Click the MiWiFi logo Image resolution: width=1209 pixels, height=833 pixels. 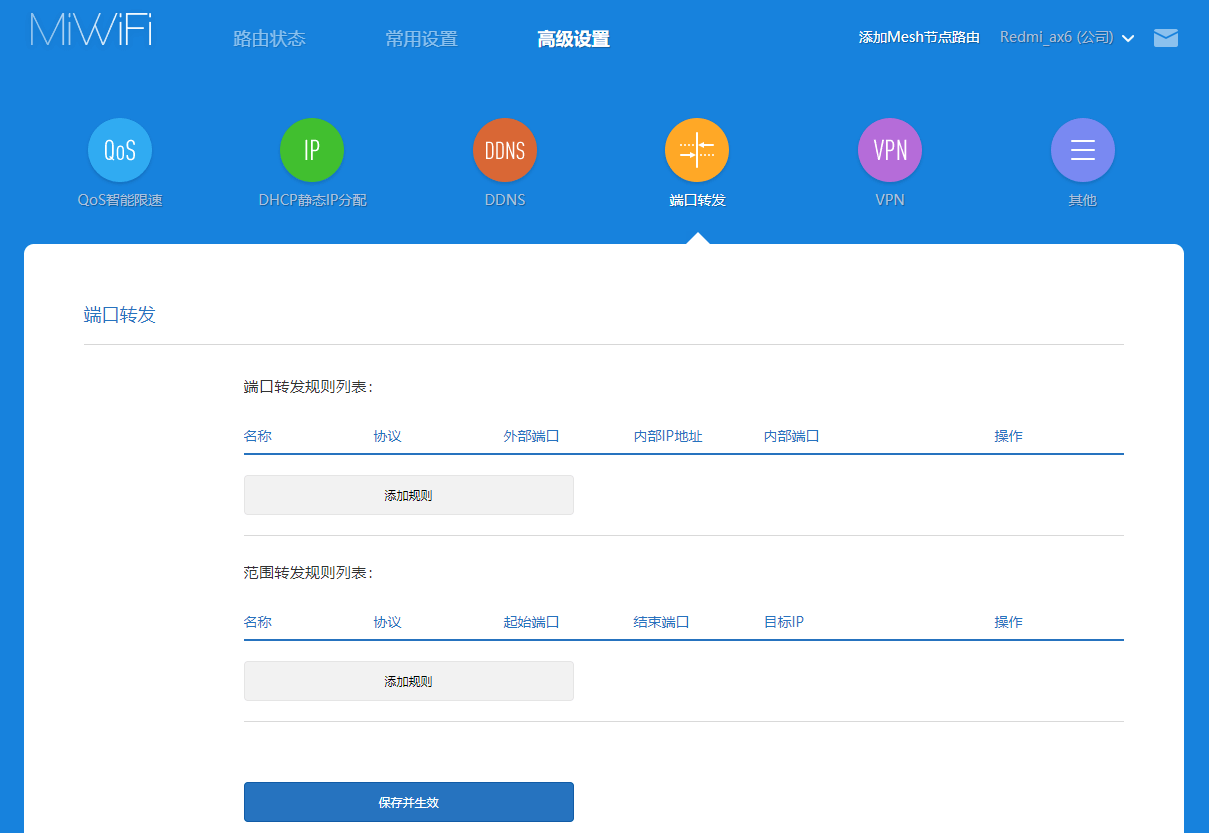90,30
